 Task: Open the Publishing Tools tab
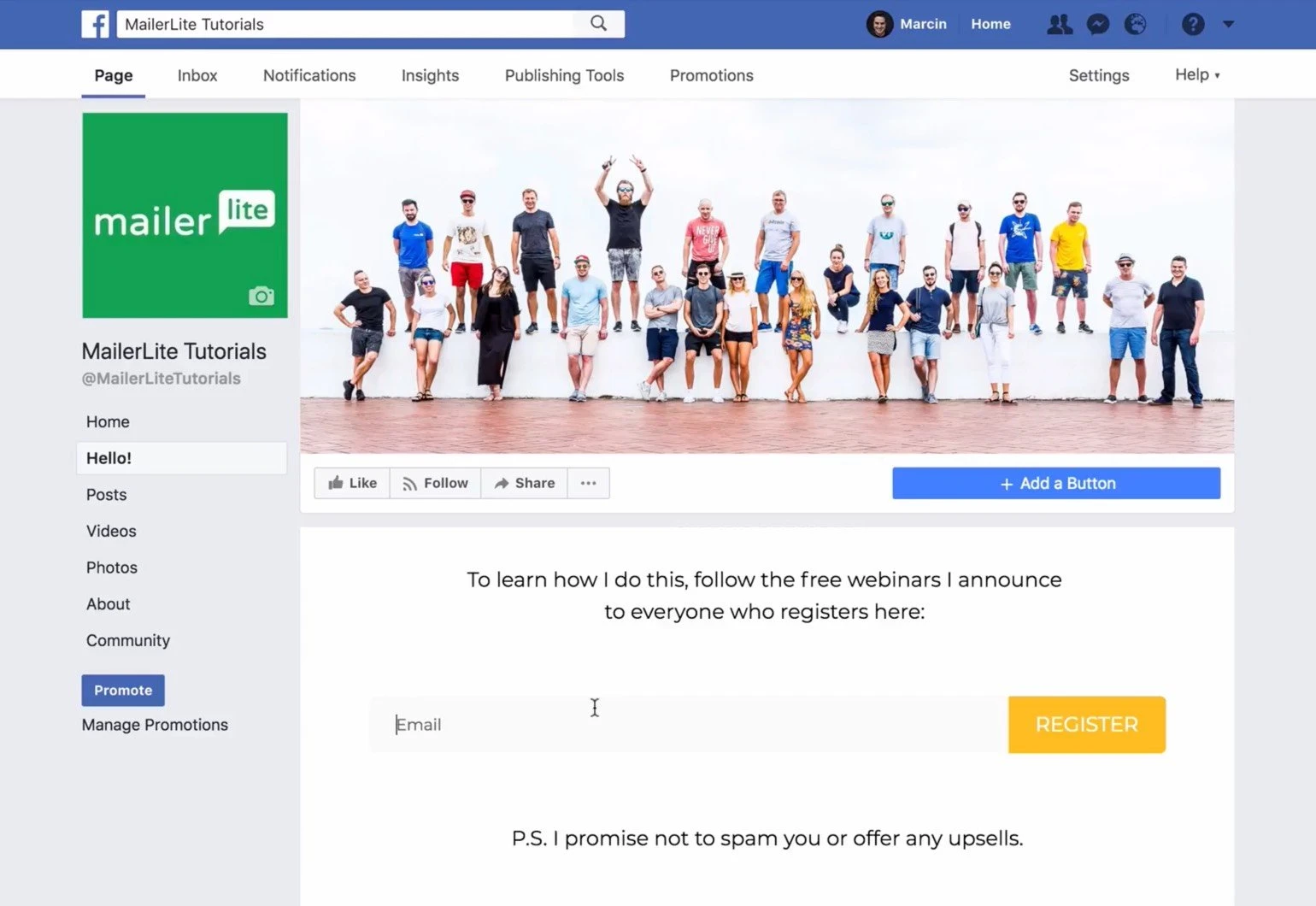(564, 75)
